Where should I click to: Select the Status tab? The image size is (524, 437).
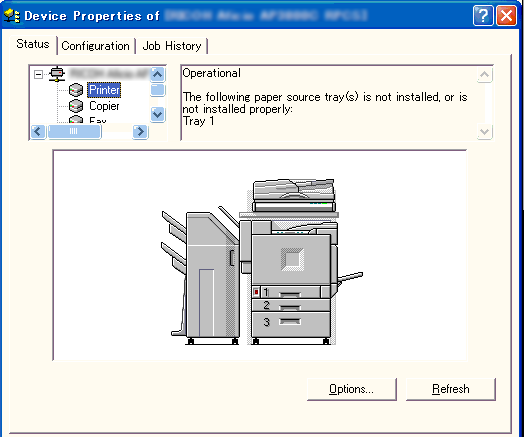pyautogui.click(x=33, y=44)
